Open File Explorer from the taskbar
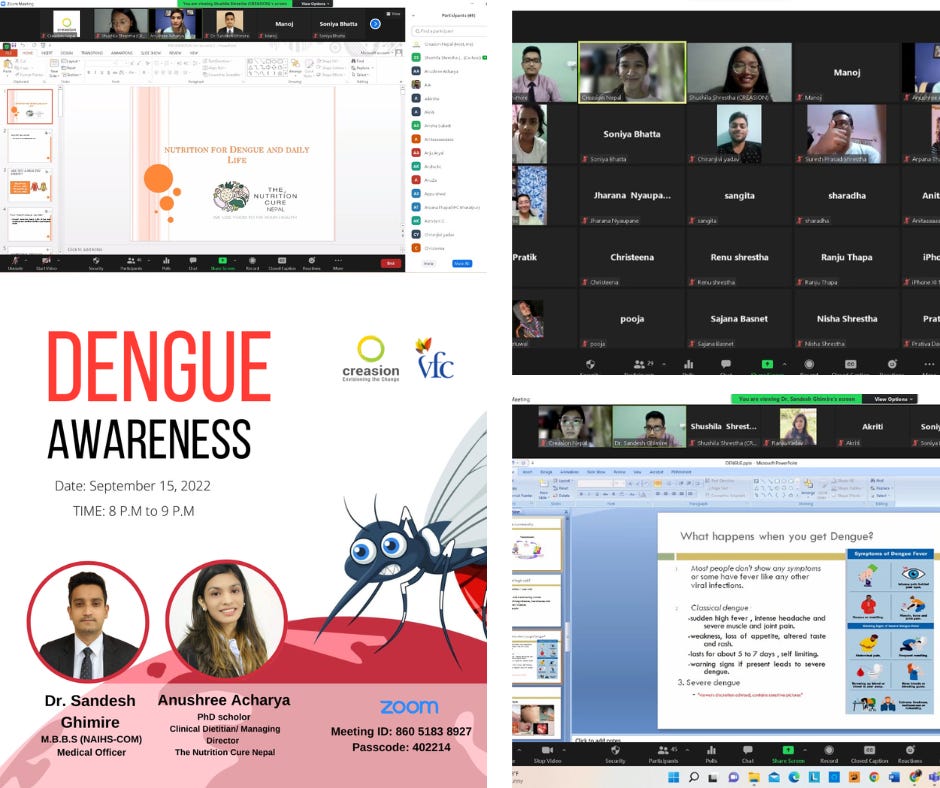 pos(754,777)
